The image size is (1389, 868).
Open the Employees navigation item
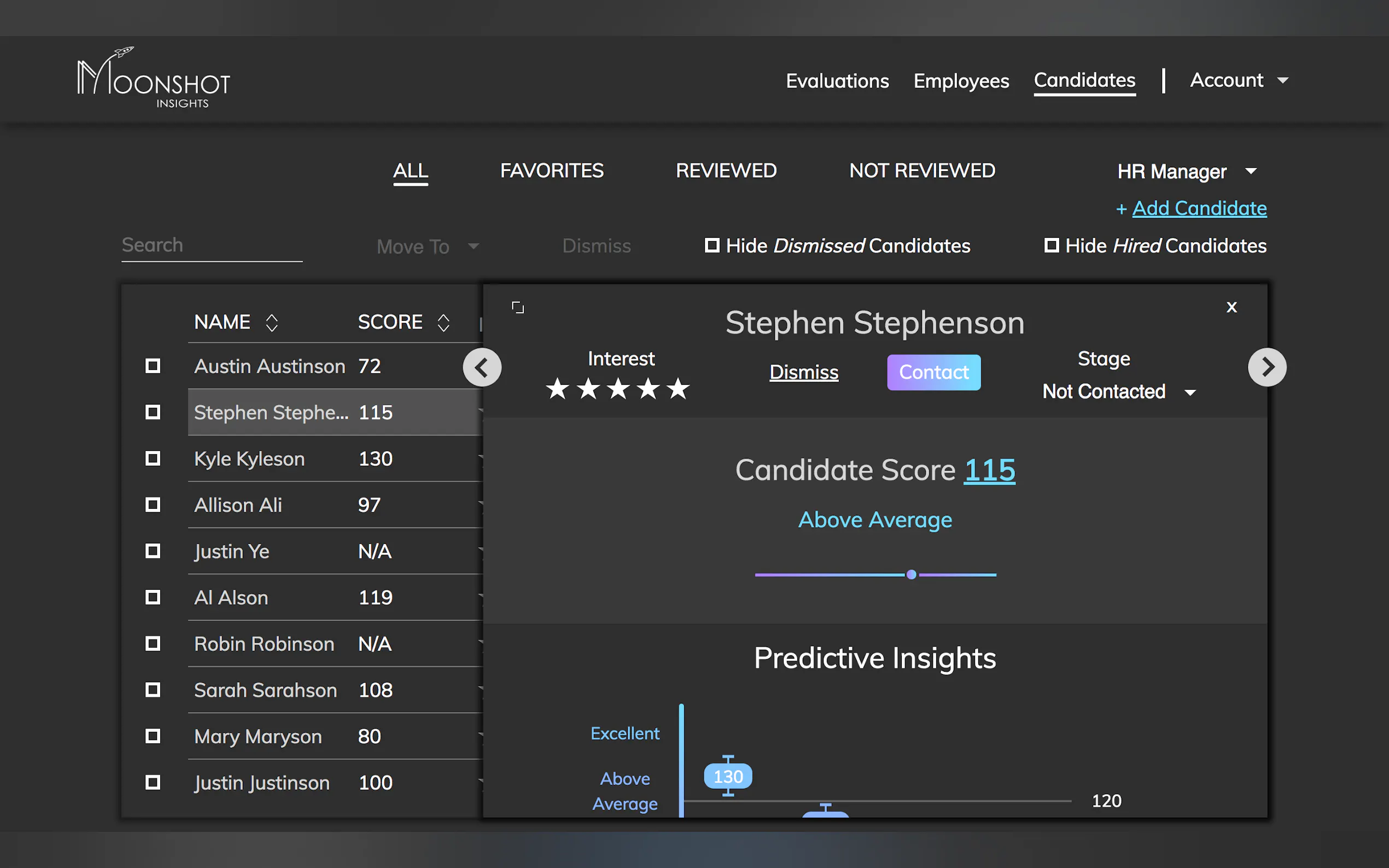pos(961,81)
